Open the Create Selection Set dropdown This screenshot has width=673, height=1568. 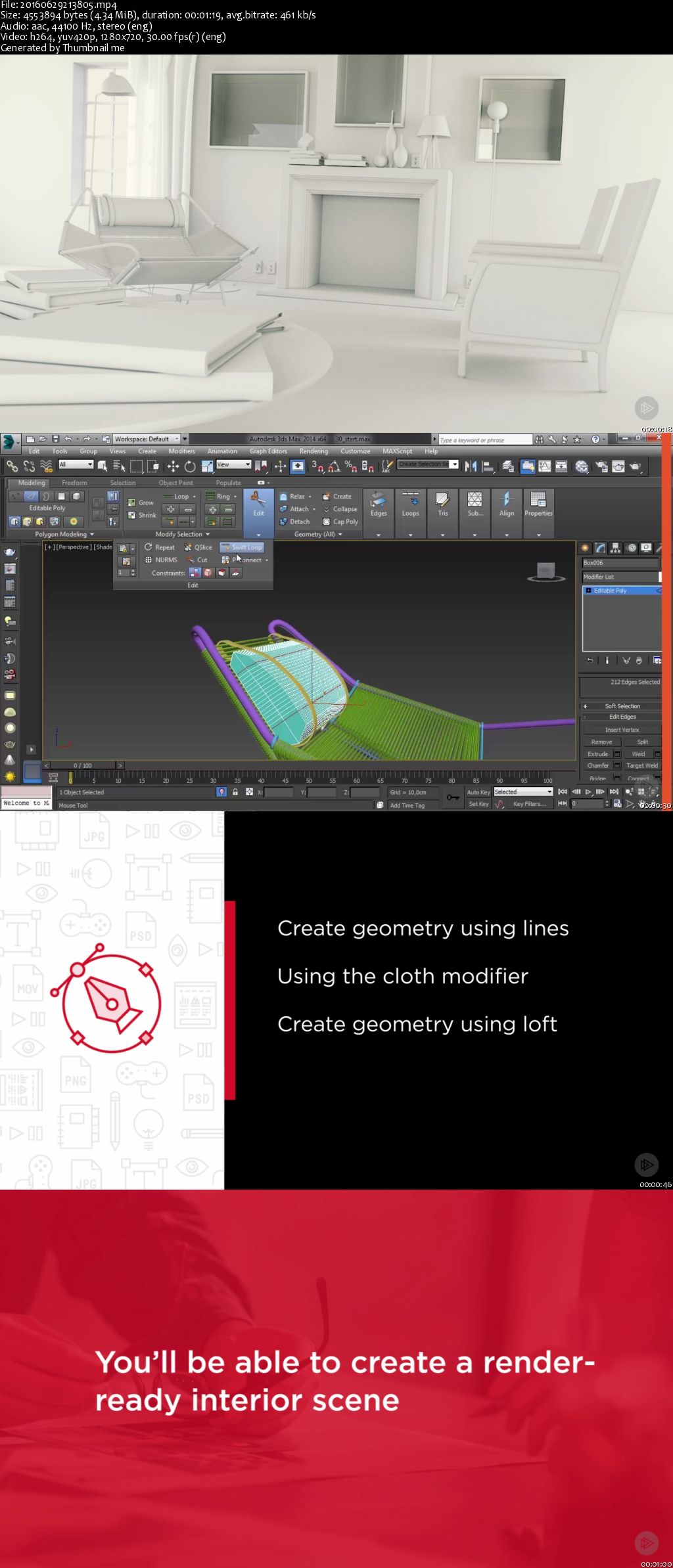pos(428,464)
